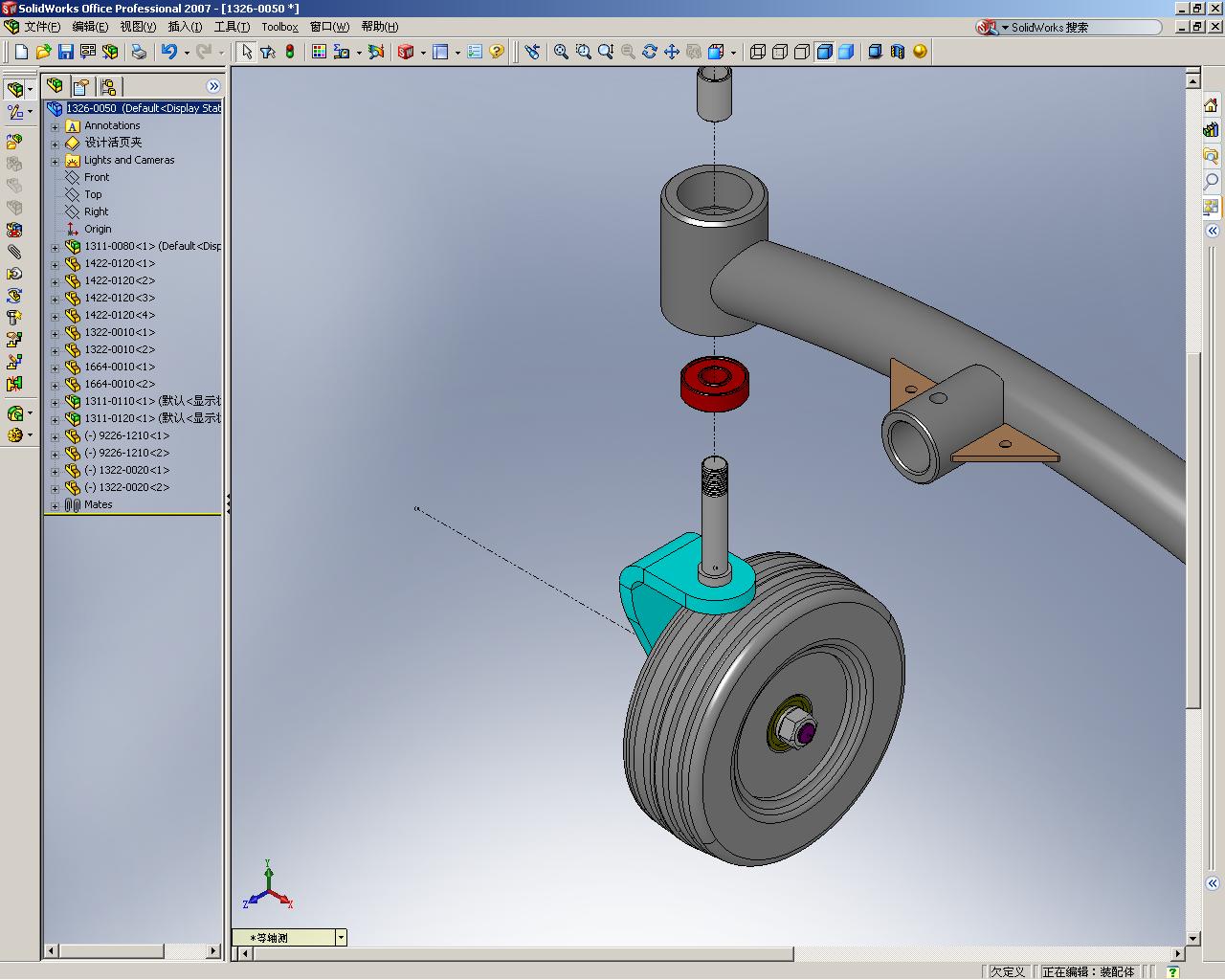
Task: Open the 插入(I) menu
Action: point(185,27)
